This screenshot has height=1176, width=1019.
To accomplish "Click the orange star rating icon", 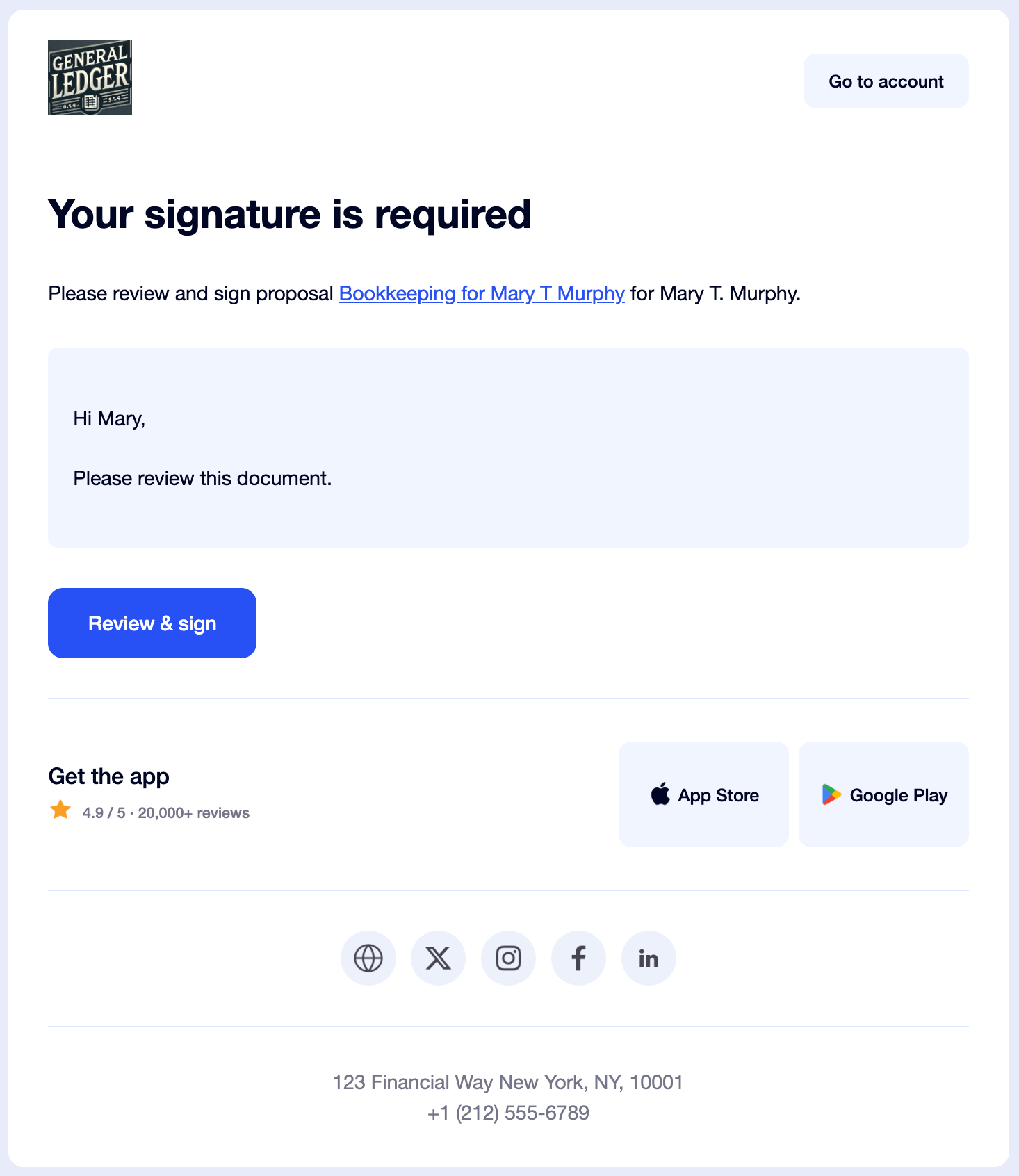I will click(60, 810).
